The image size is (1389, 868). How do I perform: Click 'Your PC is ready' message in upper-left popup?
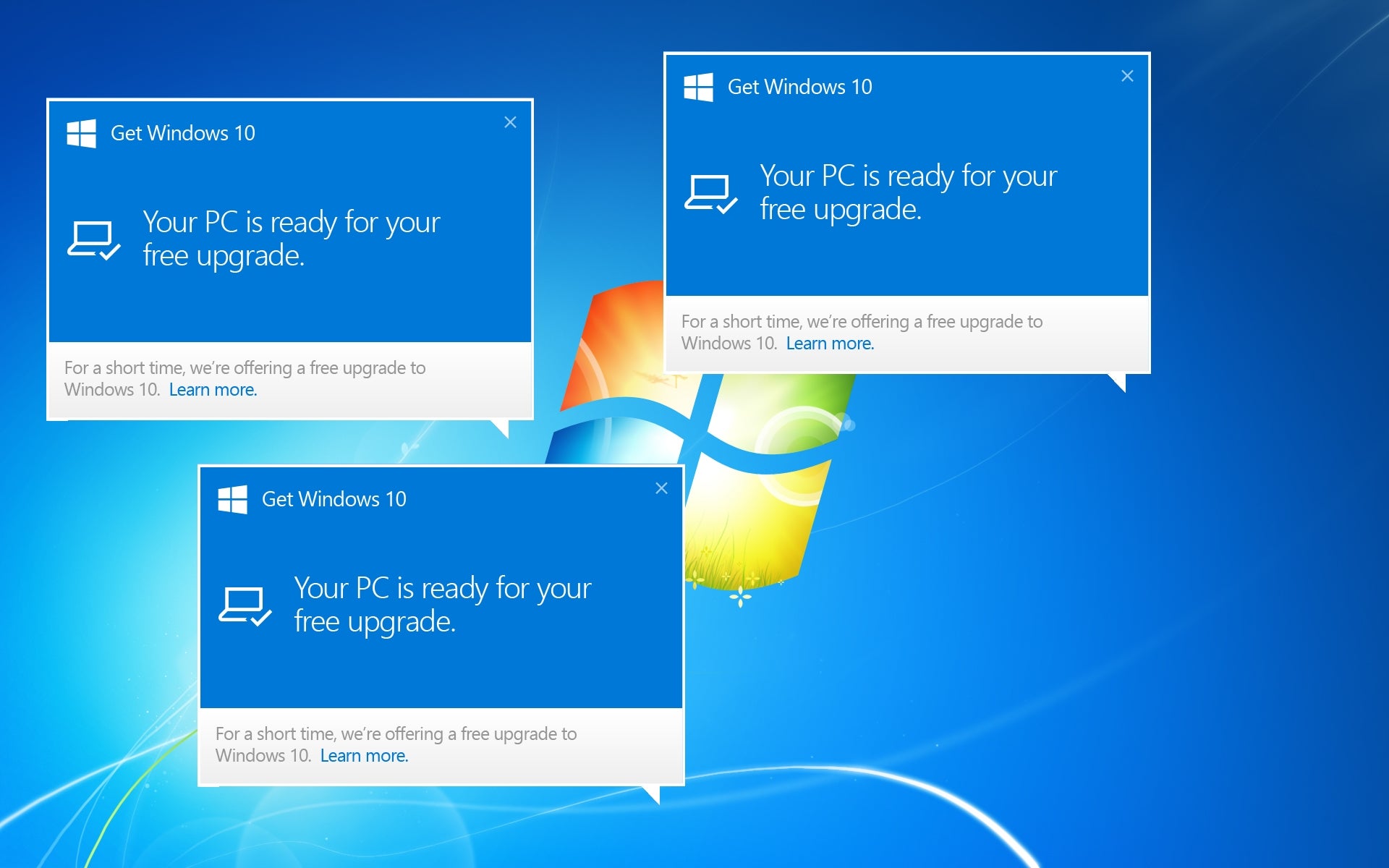point(292,239)
